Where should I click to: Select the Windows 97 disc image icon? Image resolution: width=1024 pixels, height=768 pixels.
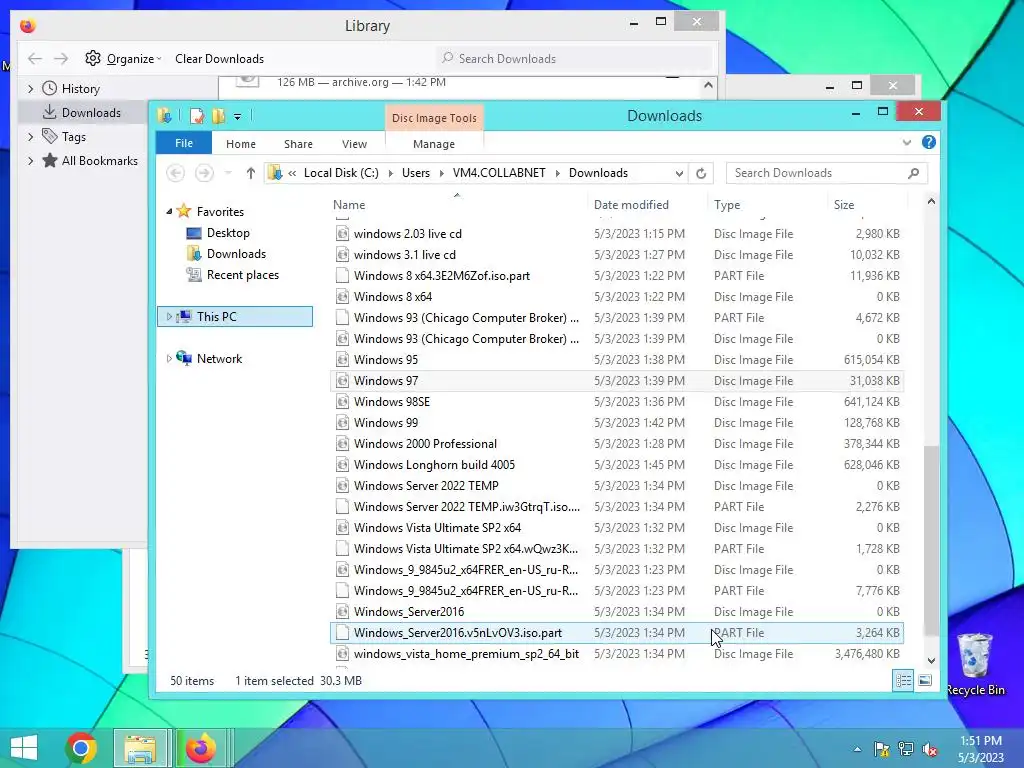pyautogui.click(x=342, y=381)
